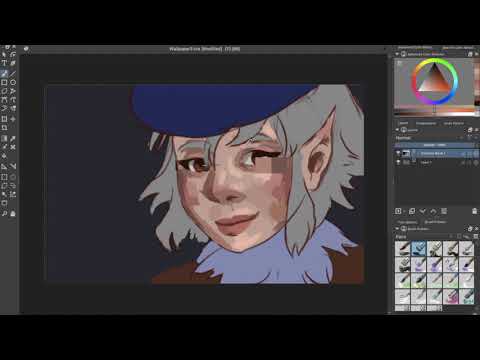Collapse the Layers docker
The height and width of the screenshot is (360, 480).
tap(397, 130)
